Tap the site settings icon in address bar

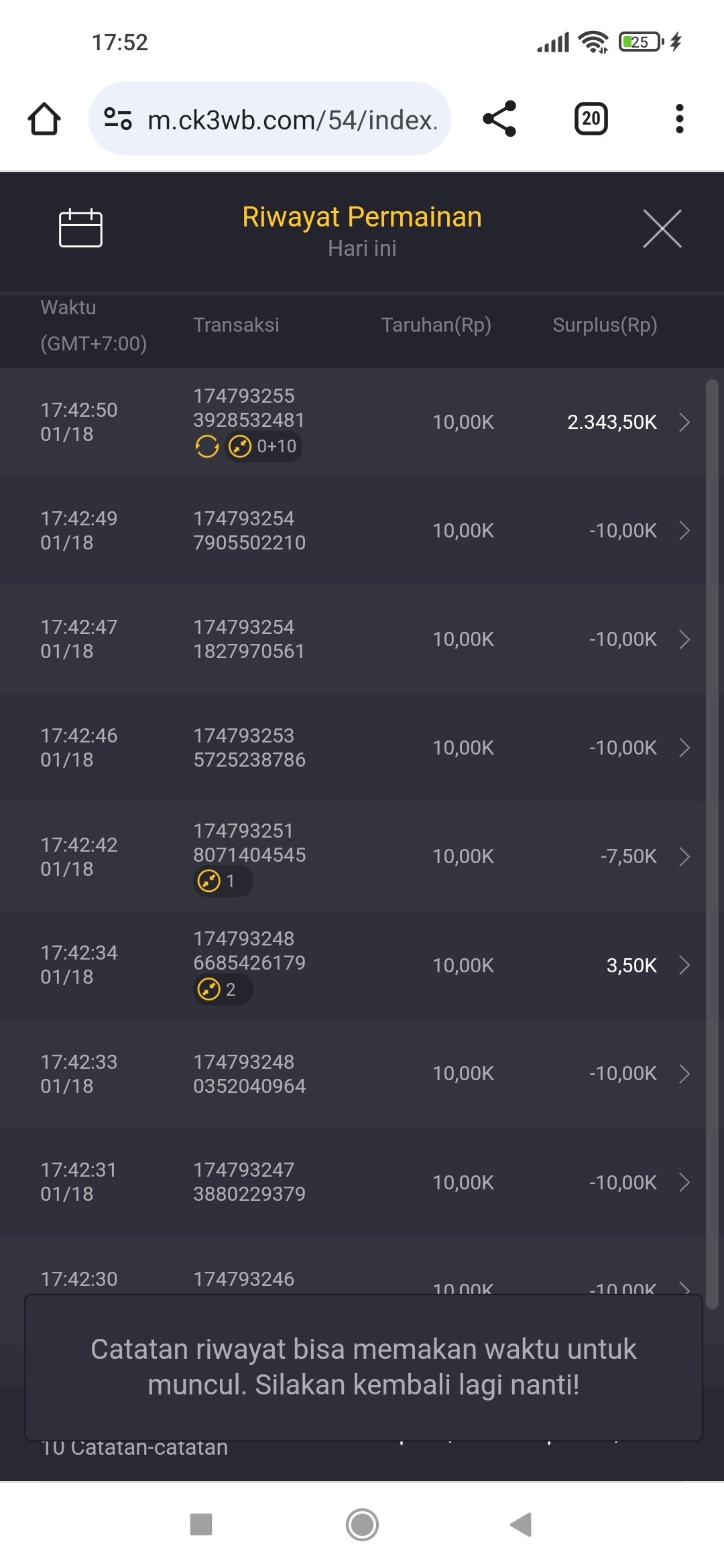click(x=118, y=119)
